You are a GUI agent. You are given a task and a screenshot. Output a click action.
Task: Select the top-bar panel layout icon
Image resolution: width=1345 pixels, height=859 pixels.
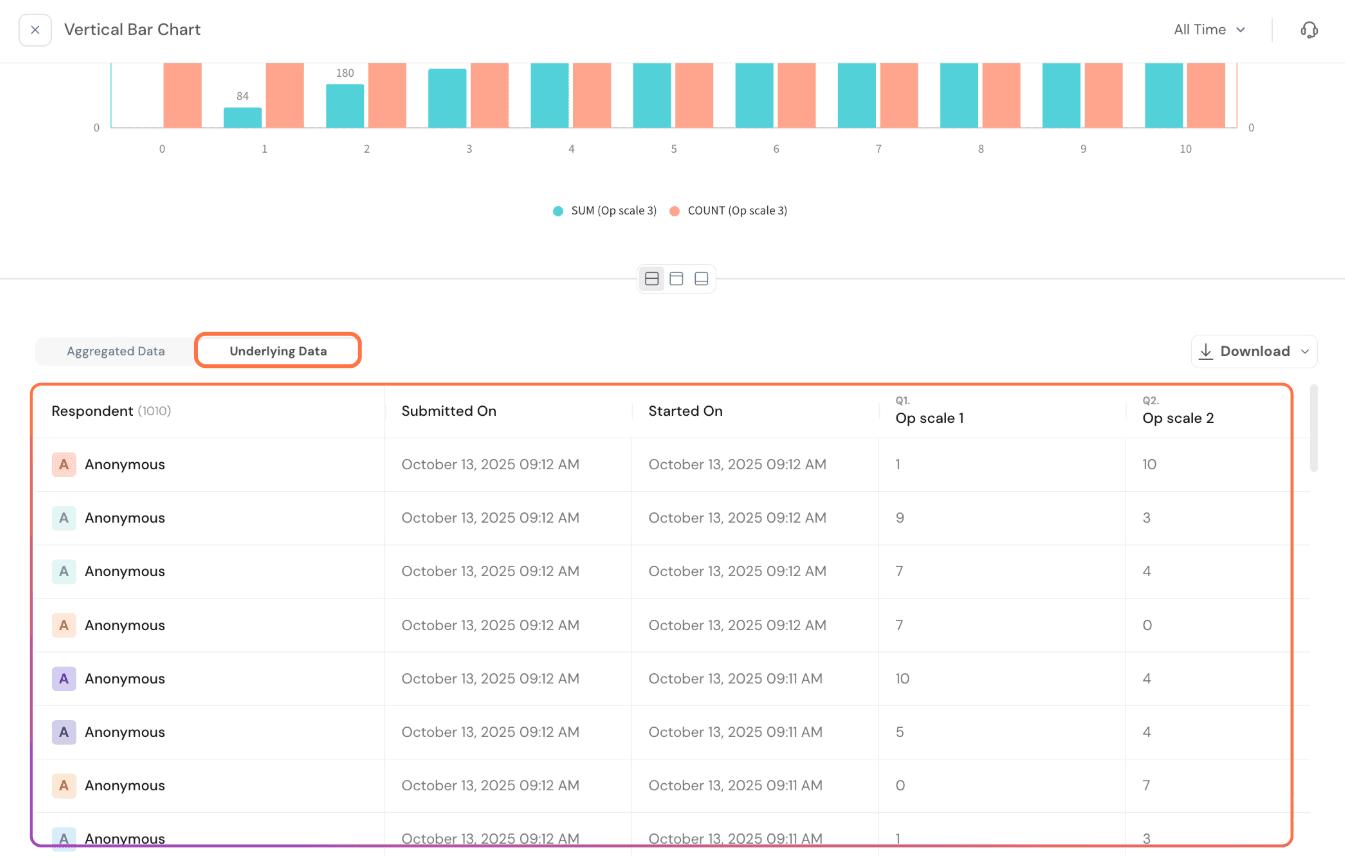point(677,279)
